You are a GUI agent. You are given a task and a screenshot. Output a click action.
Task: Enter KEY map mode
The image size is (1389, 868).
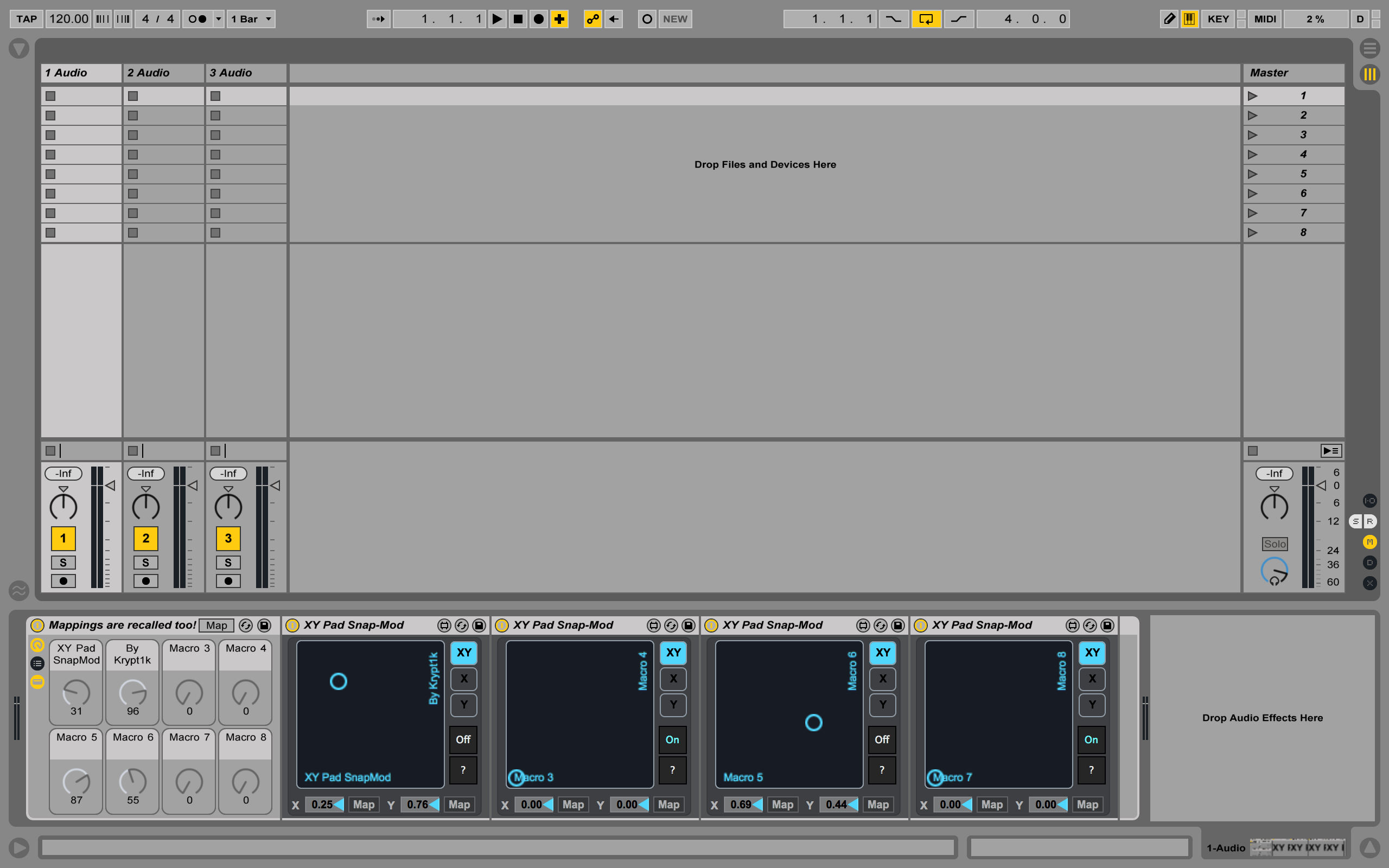[1218, 19]
